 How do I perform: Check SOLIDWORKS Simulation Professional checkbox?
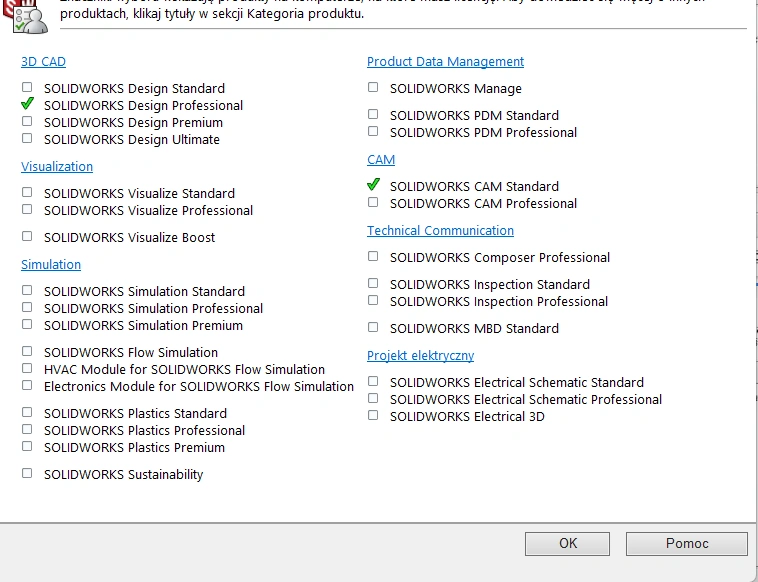pyautogui.click(x=27, y=307)
